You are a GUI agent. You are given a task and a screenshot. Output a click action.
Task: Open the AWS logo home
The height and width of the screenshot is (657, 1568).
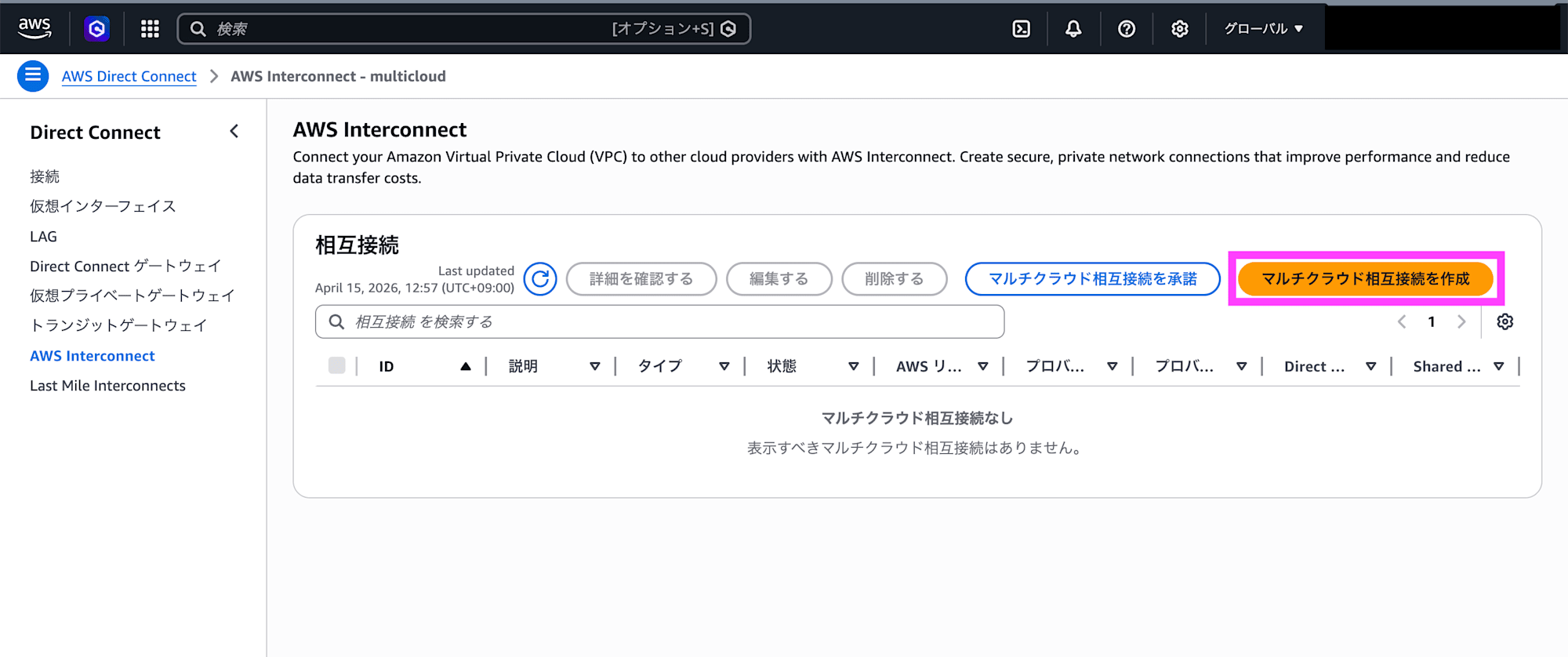click(34, 28)
